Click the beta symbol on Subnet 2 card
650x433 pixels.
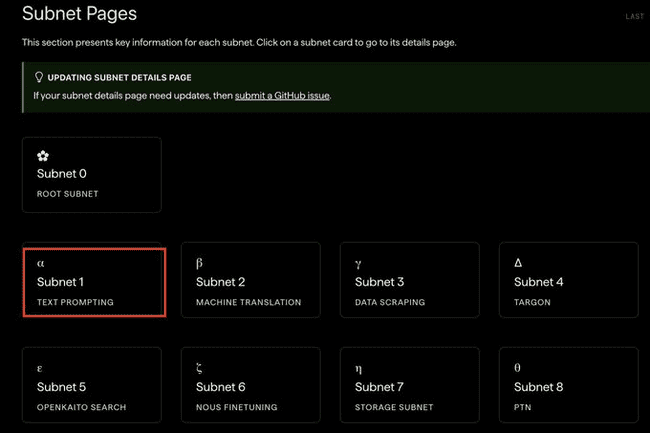199,263
